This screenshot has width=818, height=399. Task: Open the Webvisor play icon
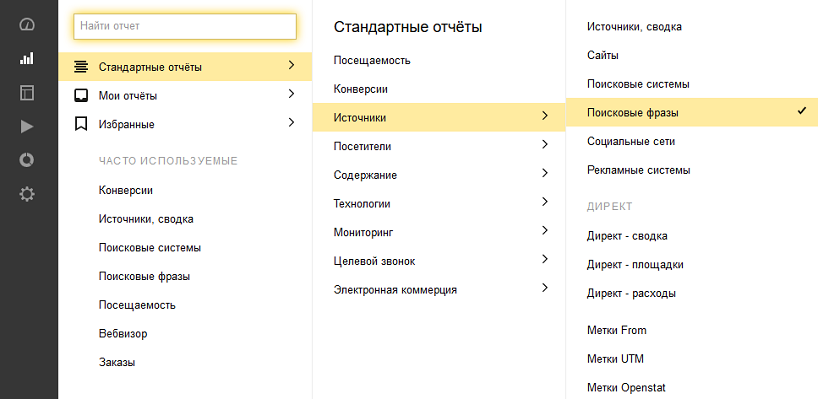(x=27, y=127)
